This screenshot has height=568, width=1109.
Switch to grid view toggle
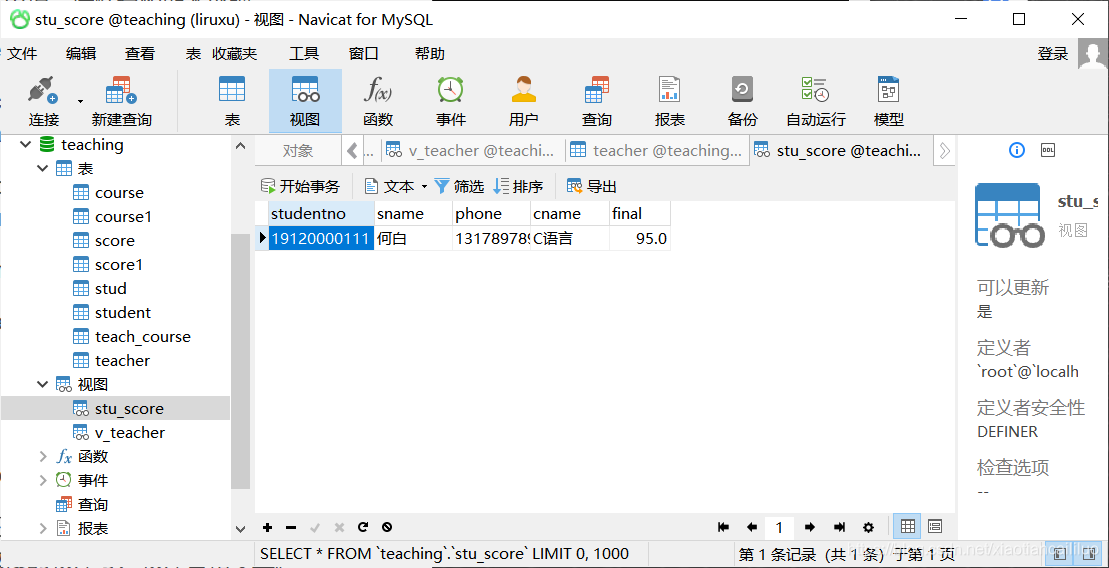[x=907, y=526]
